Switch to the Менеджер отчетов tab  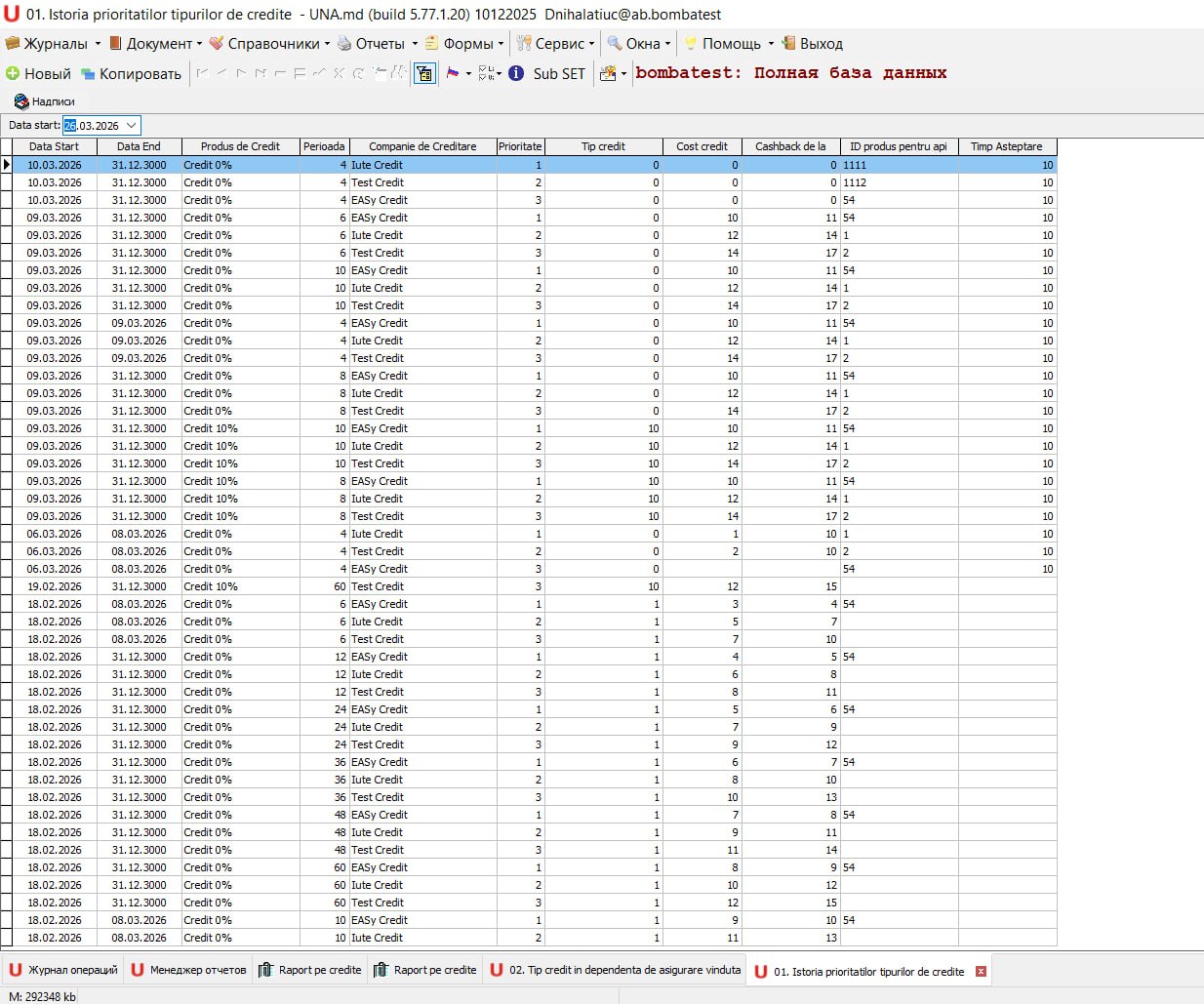point(188,970)
